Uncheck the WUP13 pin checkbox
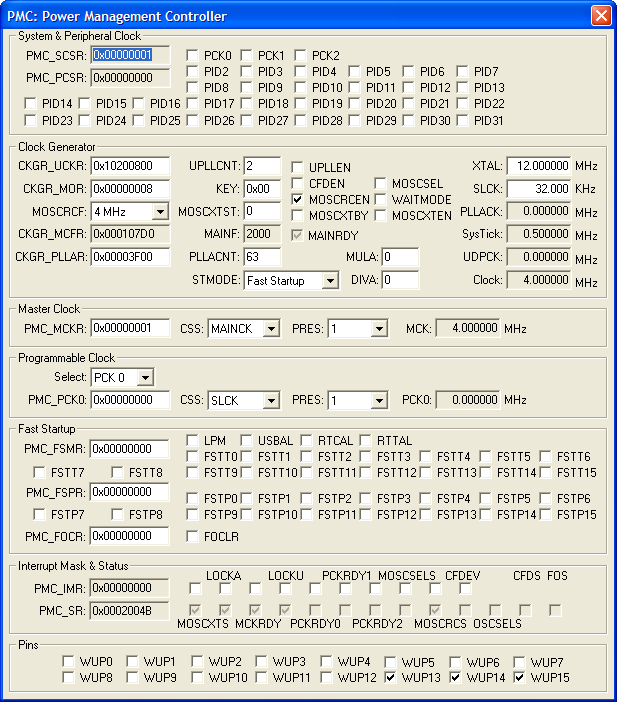 390,678
